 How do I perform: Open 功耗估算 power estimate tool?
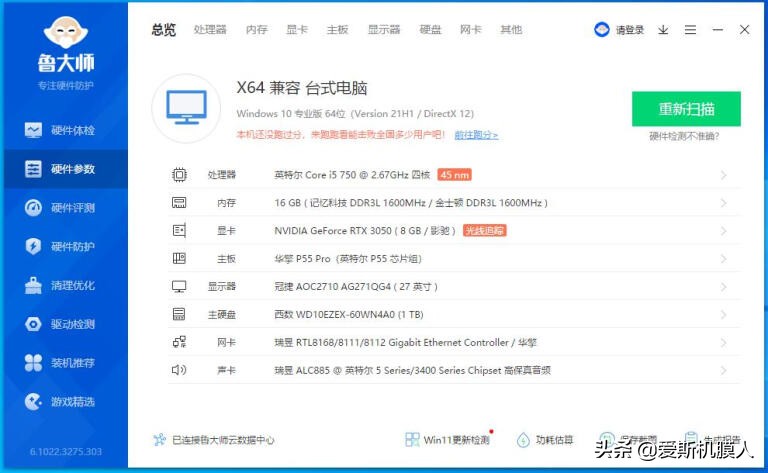[x=545, y=440]
